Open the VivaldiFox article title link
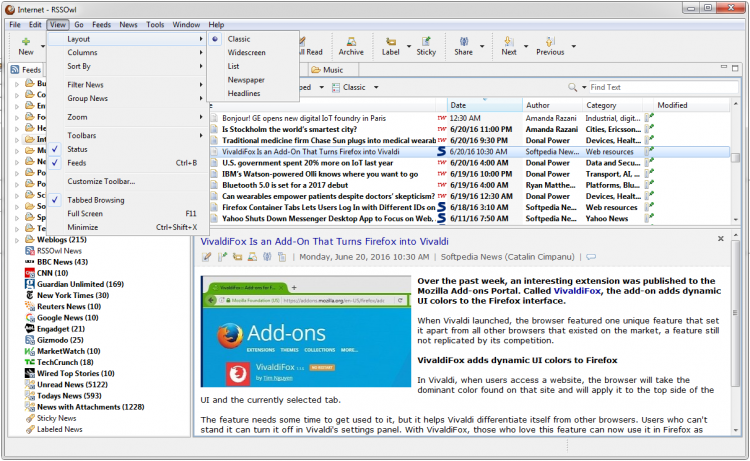The width and height of the screenshot is (750, 461). tap(324, 241)
